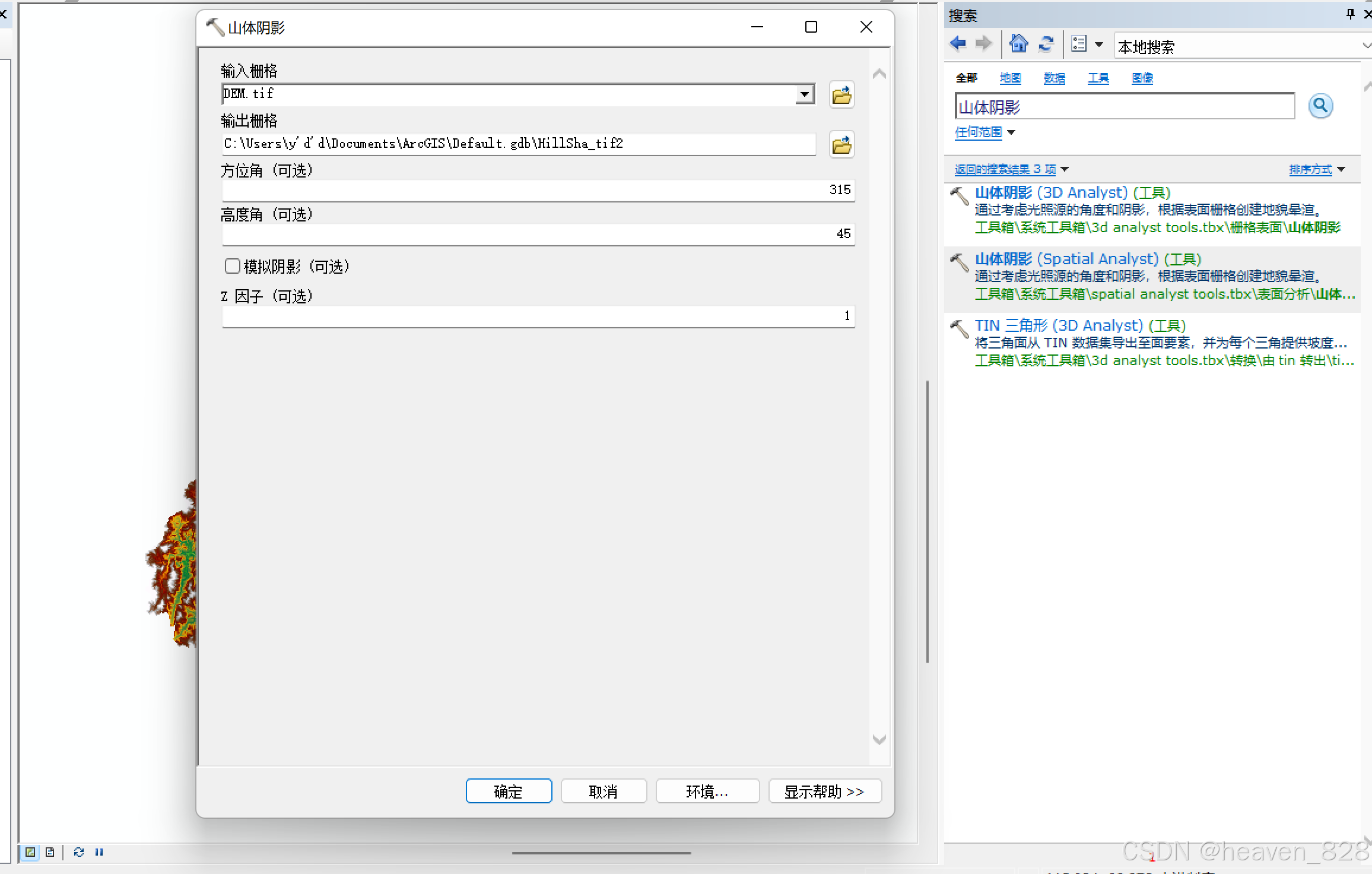Click the home icon in search panel
The width and height of the screenshot is (1372, 874).
click(1018, 44)
